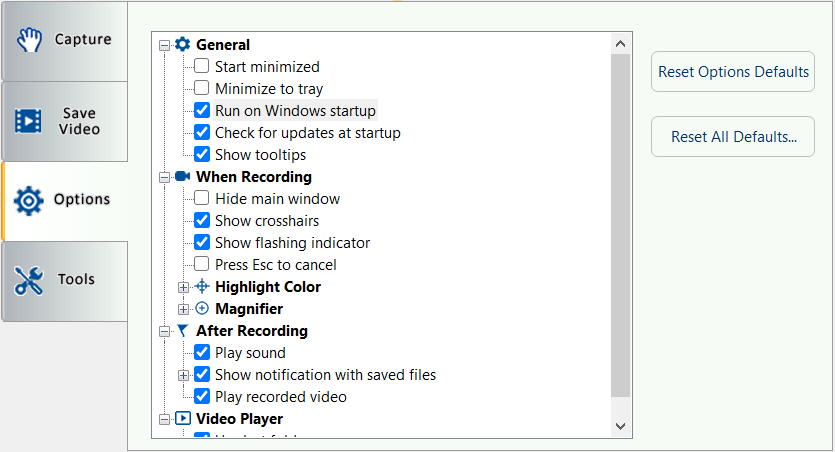835x452 pixels.
Task: Uncheck Run on Windows startup
Action: 202,111
